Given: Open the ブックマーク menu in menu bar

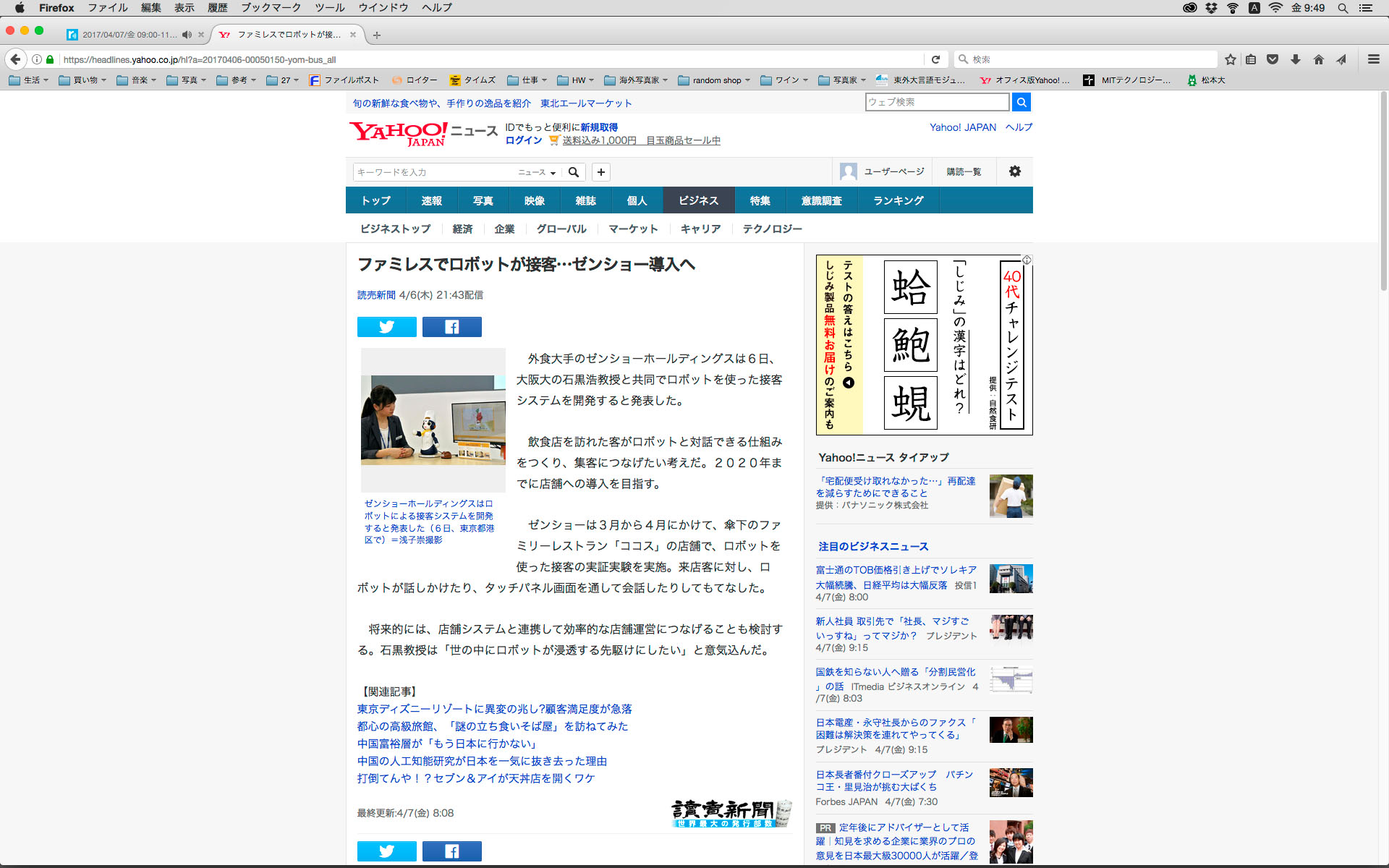Looking at the screenshot, I should click(x=271, y=7).
